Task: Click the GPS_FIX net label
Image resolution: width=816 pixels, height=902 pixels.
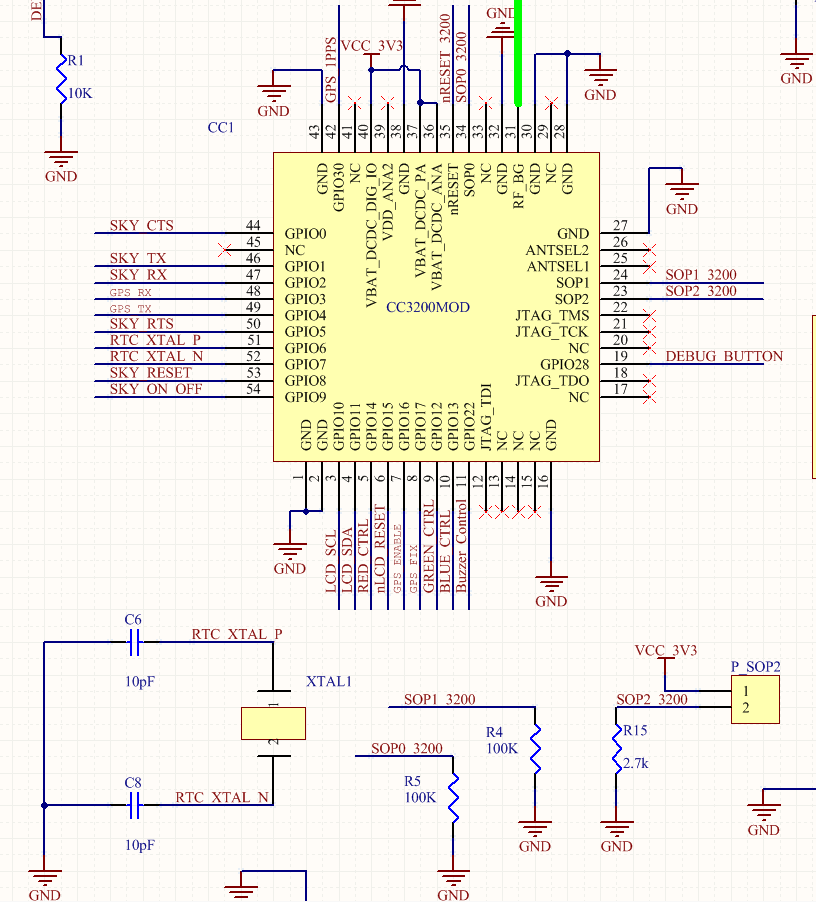Action: tap(413, 568)
